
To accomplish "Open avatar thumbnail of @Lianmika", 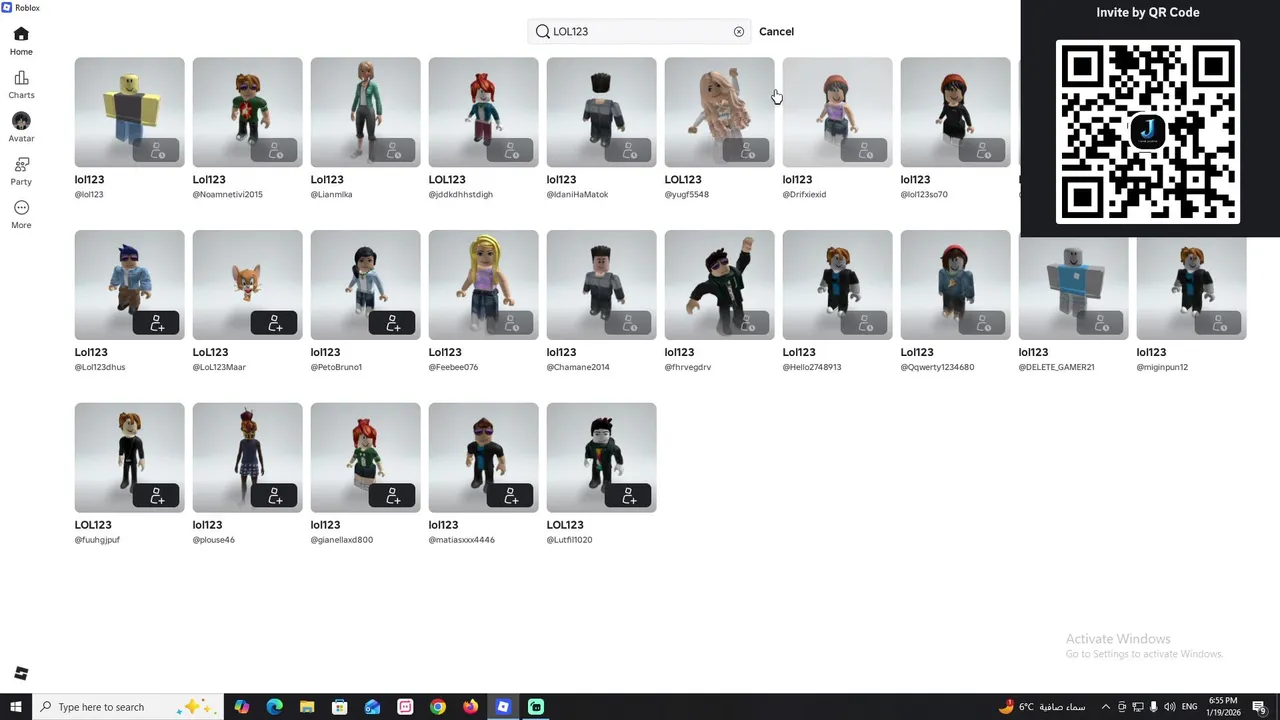I will pos(365,112).
